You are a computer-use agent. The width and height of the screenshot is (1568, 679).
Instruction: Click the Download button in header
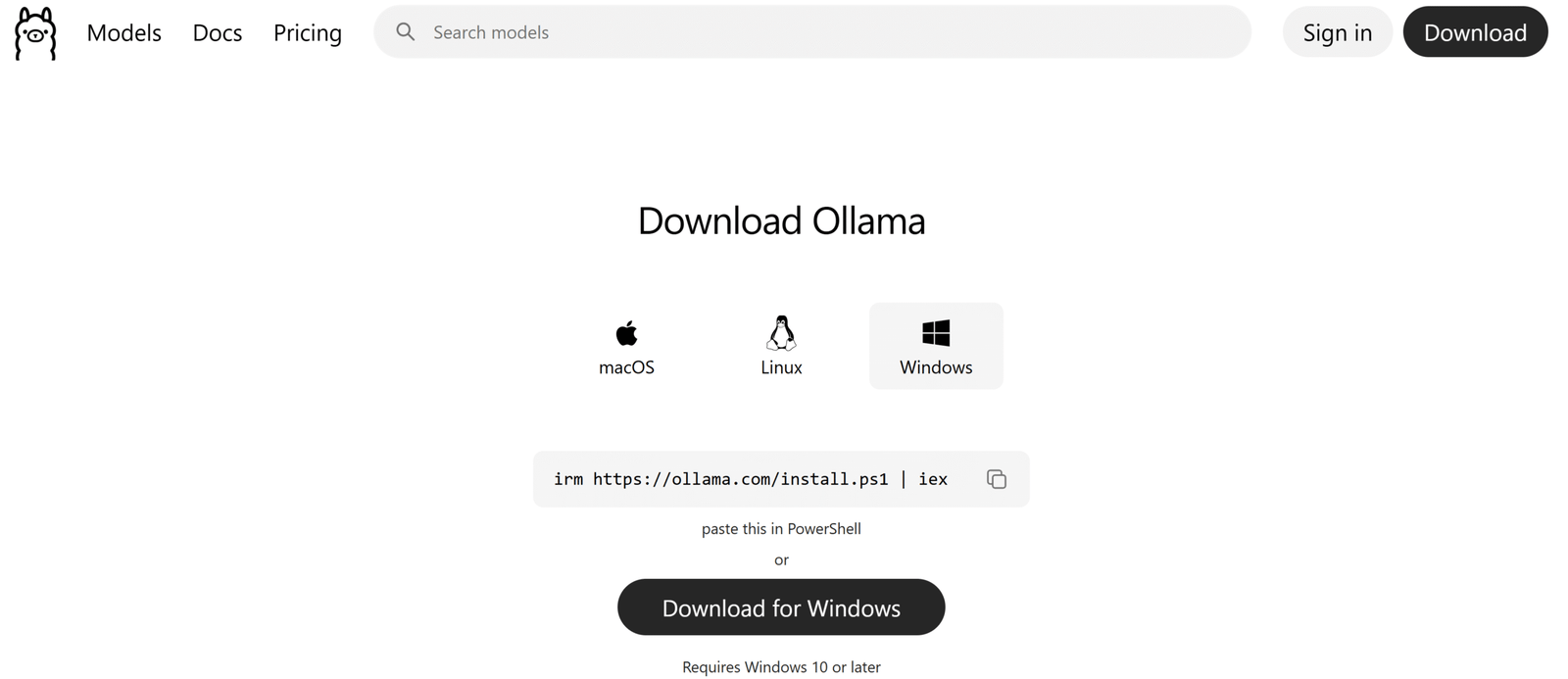tap(1475, 32)
